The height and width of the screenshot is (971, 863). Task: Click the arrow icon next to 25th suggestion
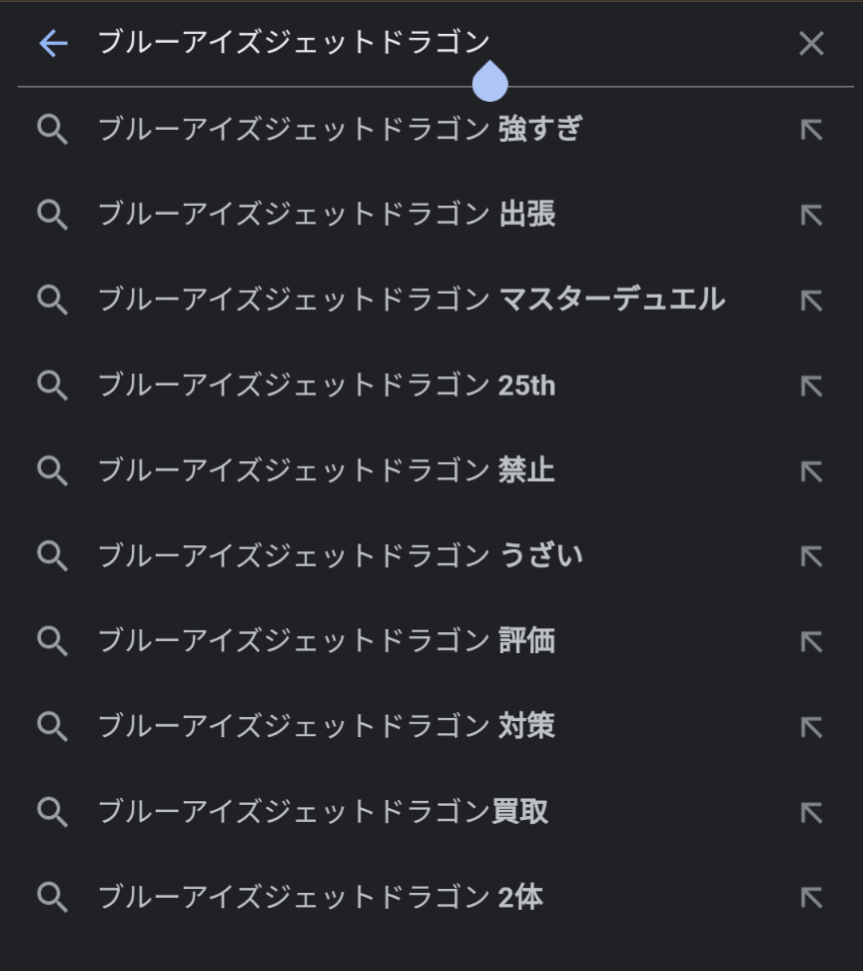pyautogui.click(x=811, y=386)
